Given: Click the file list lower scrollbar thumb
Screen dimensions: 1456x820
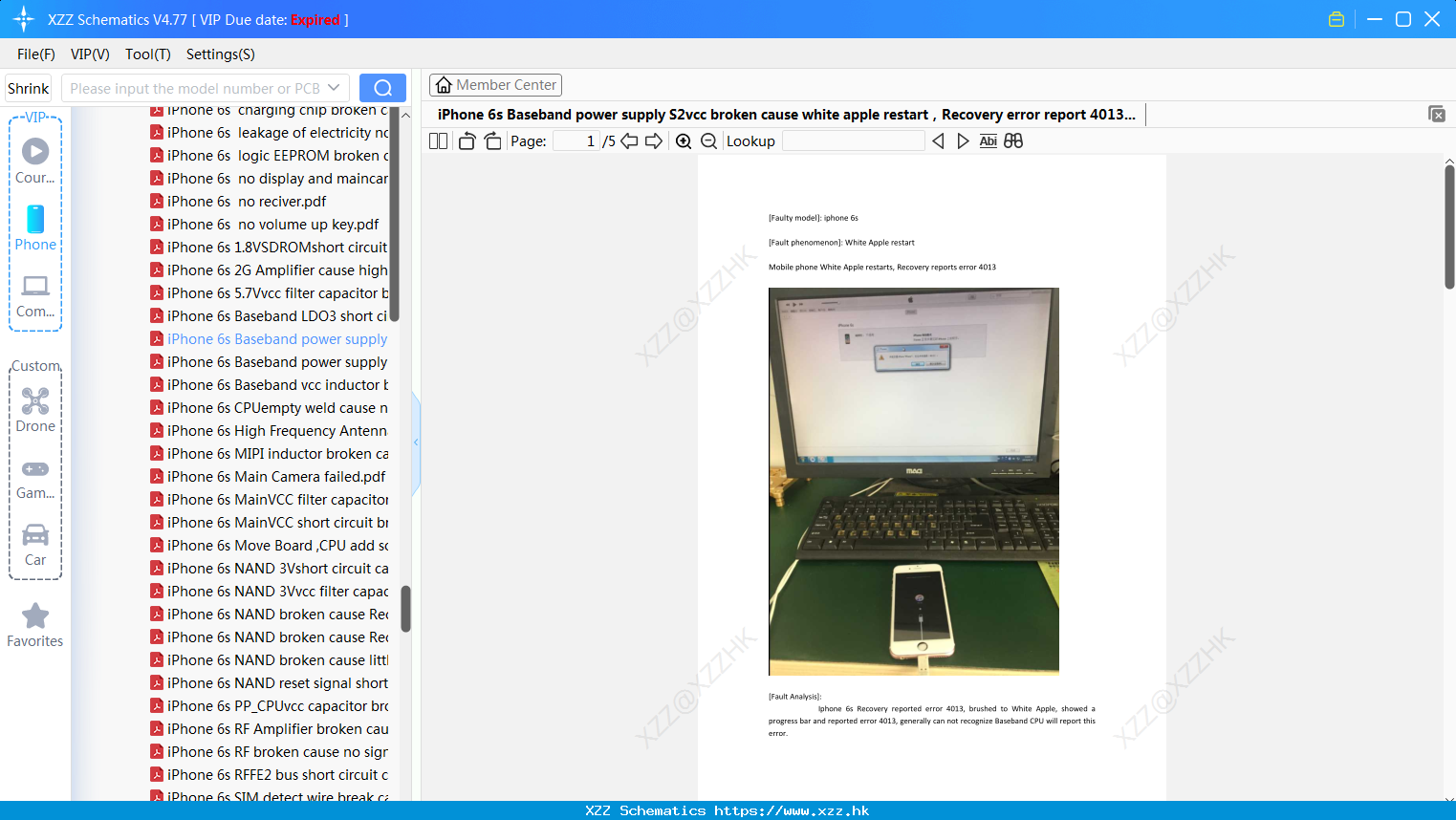Looking at the screenshot, I should coord(405,609).
